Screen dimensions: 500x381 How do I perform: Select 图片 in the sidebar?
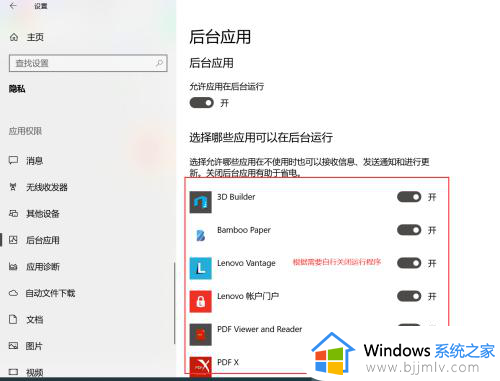click(x=34, y=346)
